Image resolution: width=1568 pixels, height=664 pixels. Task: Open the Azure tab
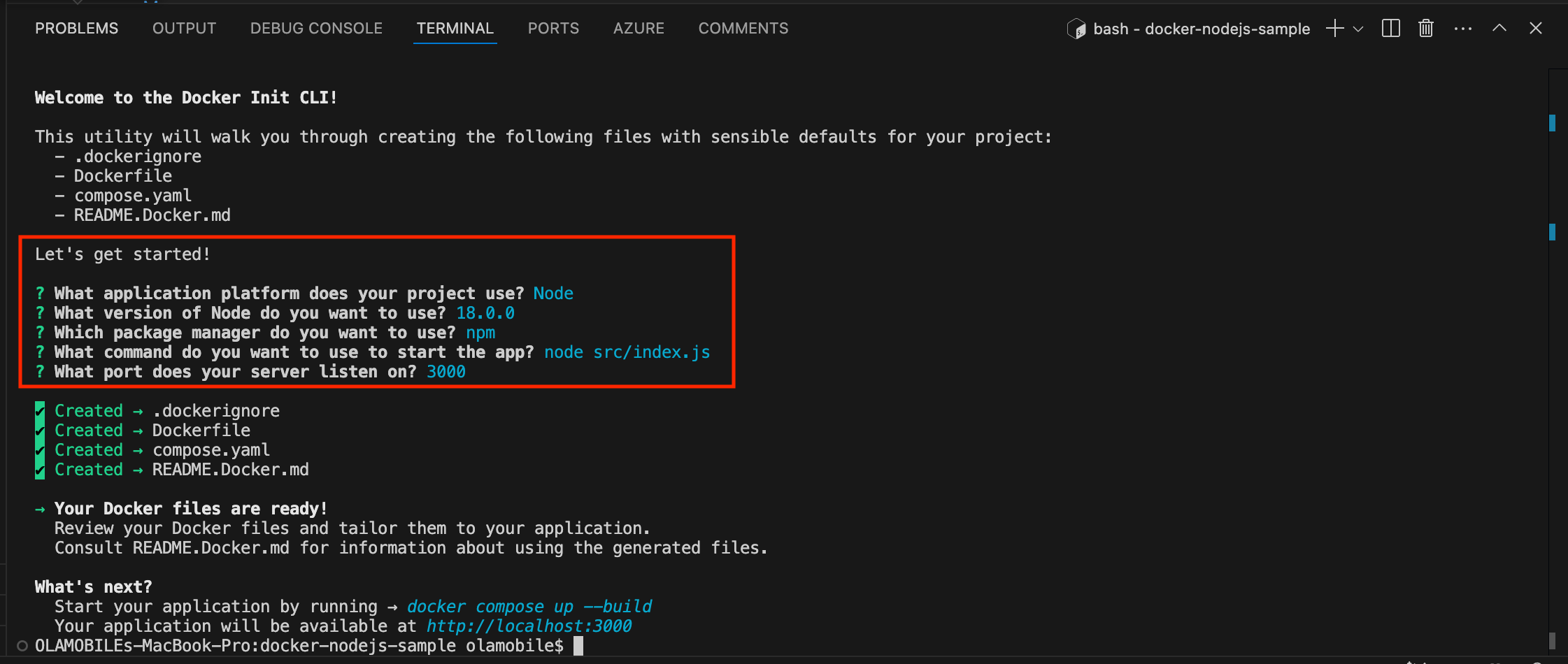(x=639, y=29)
